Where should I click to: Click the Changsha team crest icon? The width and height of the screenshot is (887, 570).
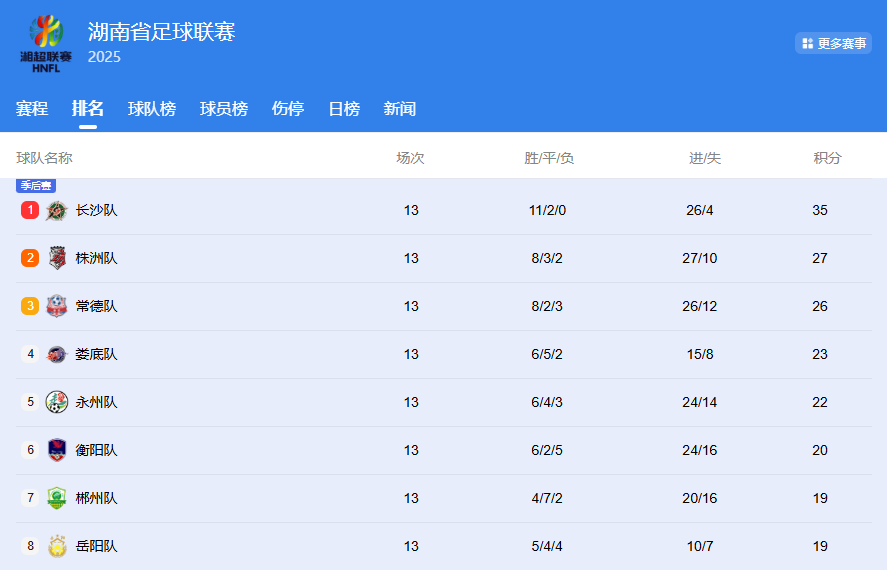coord(57,210)
